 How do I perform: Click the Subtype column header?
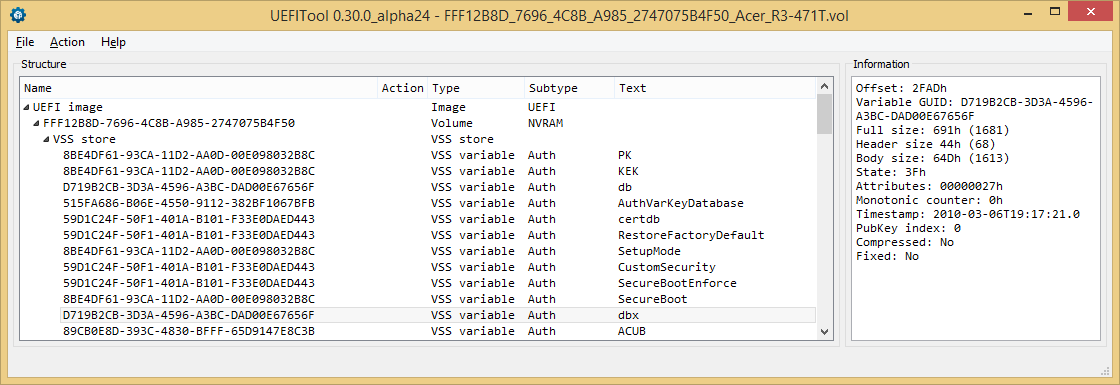pyautogui.click(x=569, y=88)
